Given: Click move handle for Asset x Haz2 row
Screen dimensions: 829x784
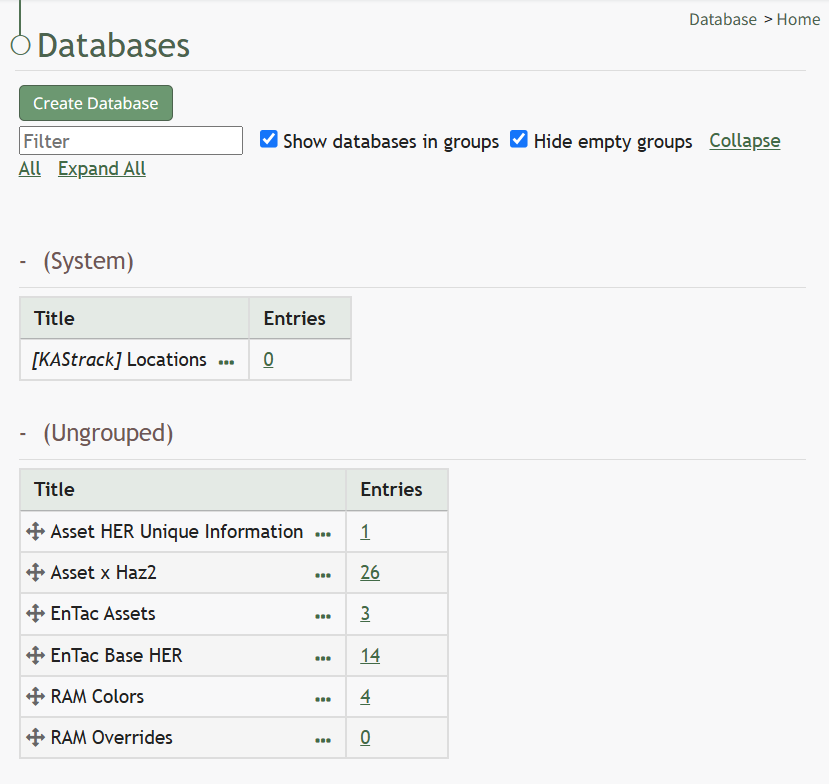Looking at the screenshot, I should 35,573.
